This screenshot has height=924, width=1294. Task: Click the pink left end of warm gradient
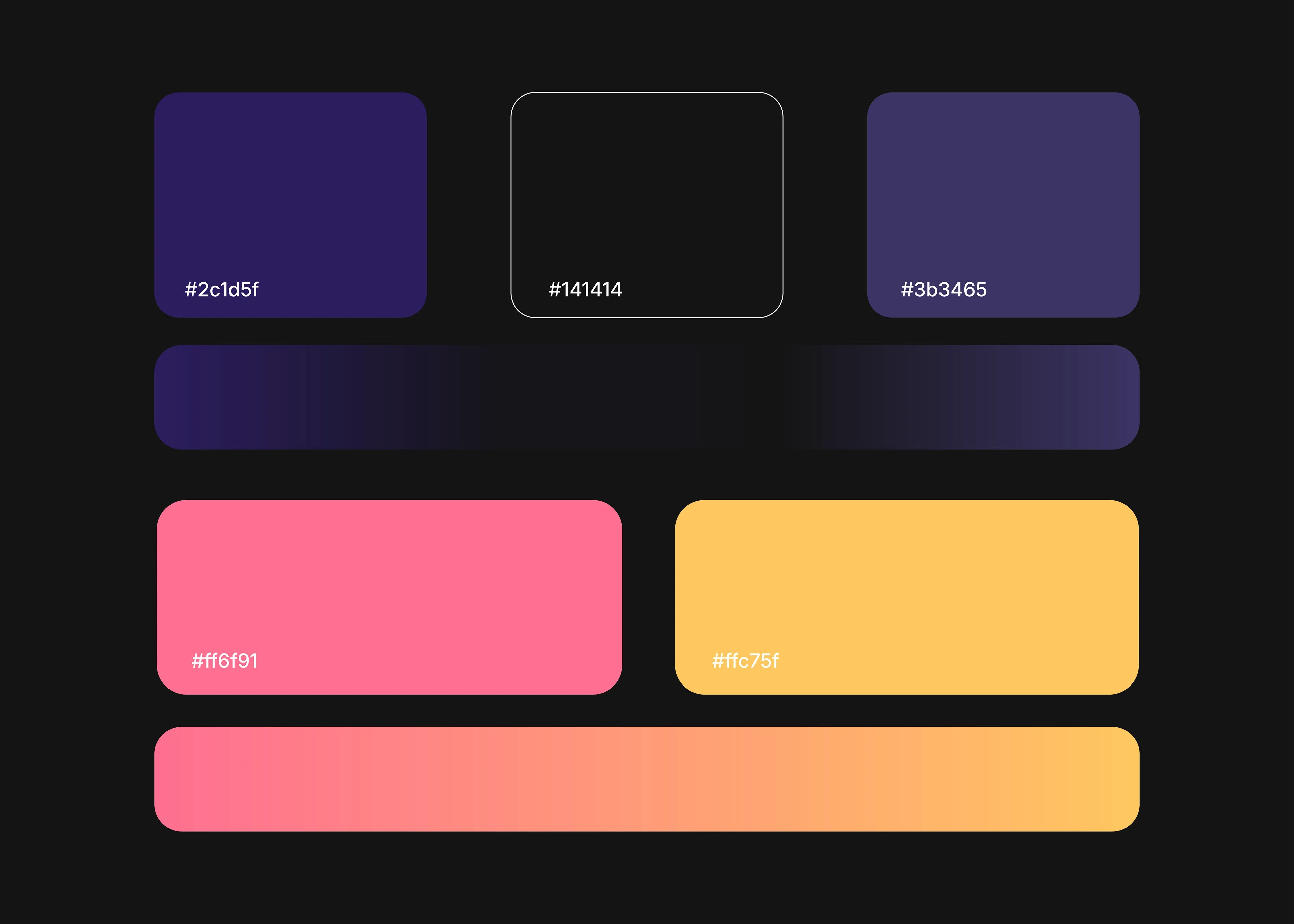tap(176, 779)
